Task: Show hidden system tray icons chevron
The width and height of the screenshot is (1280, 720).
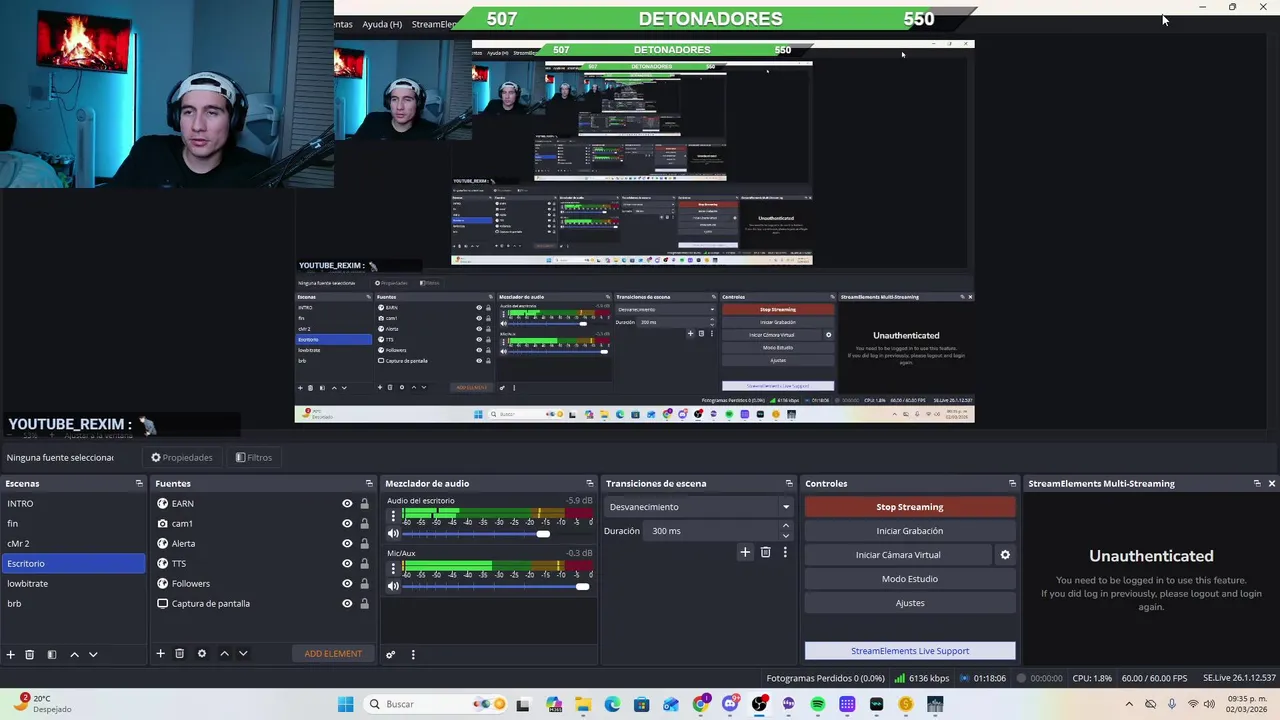Action: [x=1129, y=704]
